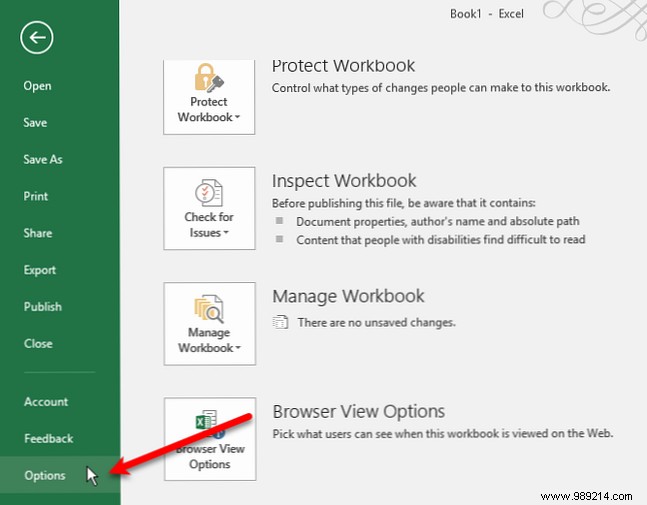Click 'Control what types of changes' description
Viewport: 647px width, 505px height.
click(441, 87)
